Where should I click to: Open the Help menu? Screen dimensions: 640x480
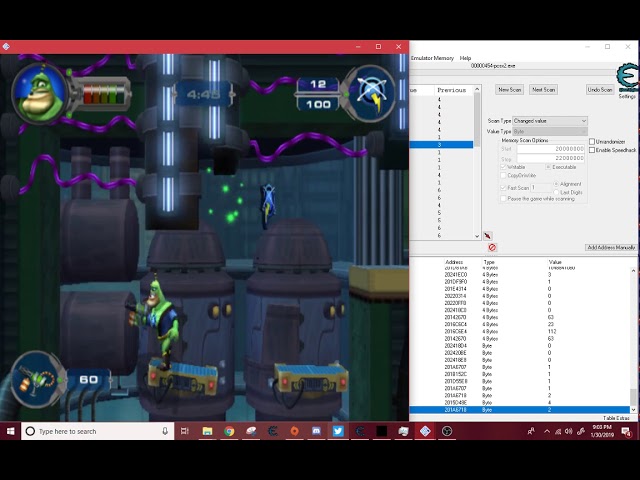pyautogui.click(x=465, y=58)
